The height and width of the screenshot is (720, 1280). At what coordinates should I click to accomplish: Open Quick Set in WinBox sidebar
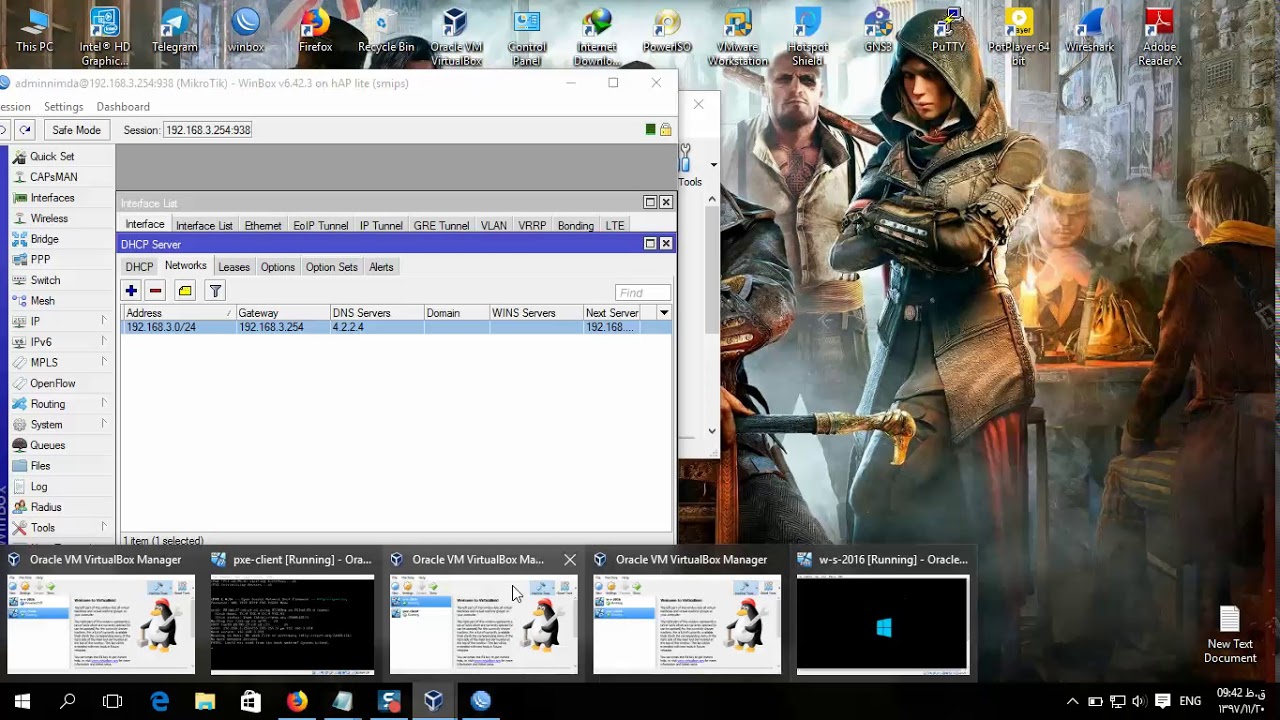52,156
